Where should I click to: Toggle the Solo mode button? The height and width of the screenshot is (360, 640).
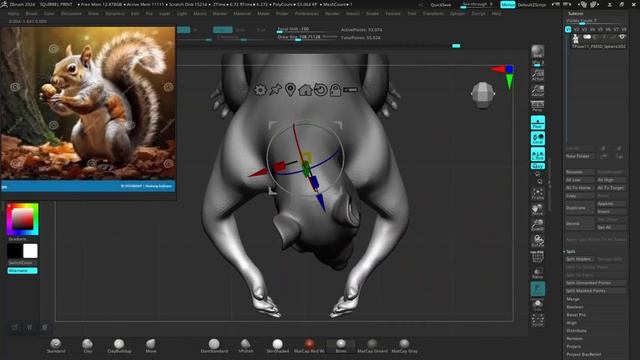tap(538, 305)
